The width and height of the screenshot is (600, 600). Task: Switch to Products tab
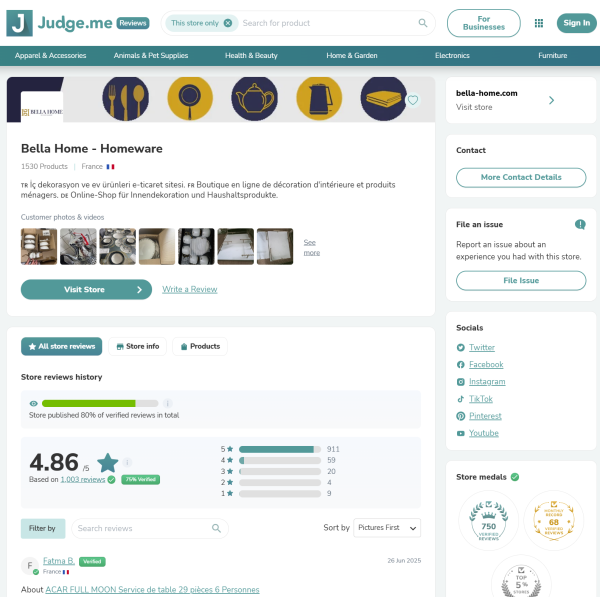[x=200, y=346]
